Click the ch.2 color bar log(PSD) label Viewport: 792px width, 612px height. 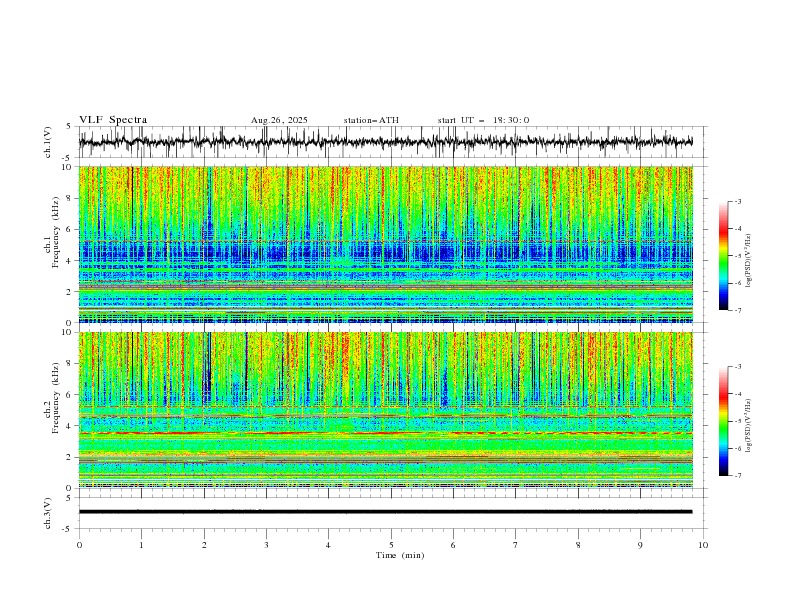pyautogui.click(x=749, y=425)
